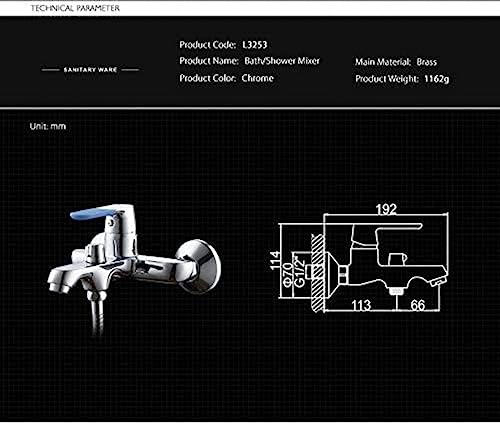Click 'Product Name:' label
Image resolution: width=500 pixels, height=423 pixels.
209,61
